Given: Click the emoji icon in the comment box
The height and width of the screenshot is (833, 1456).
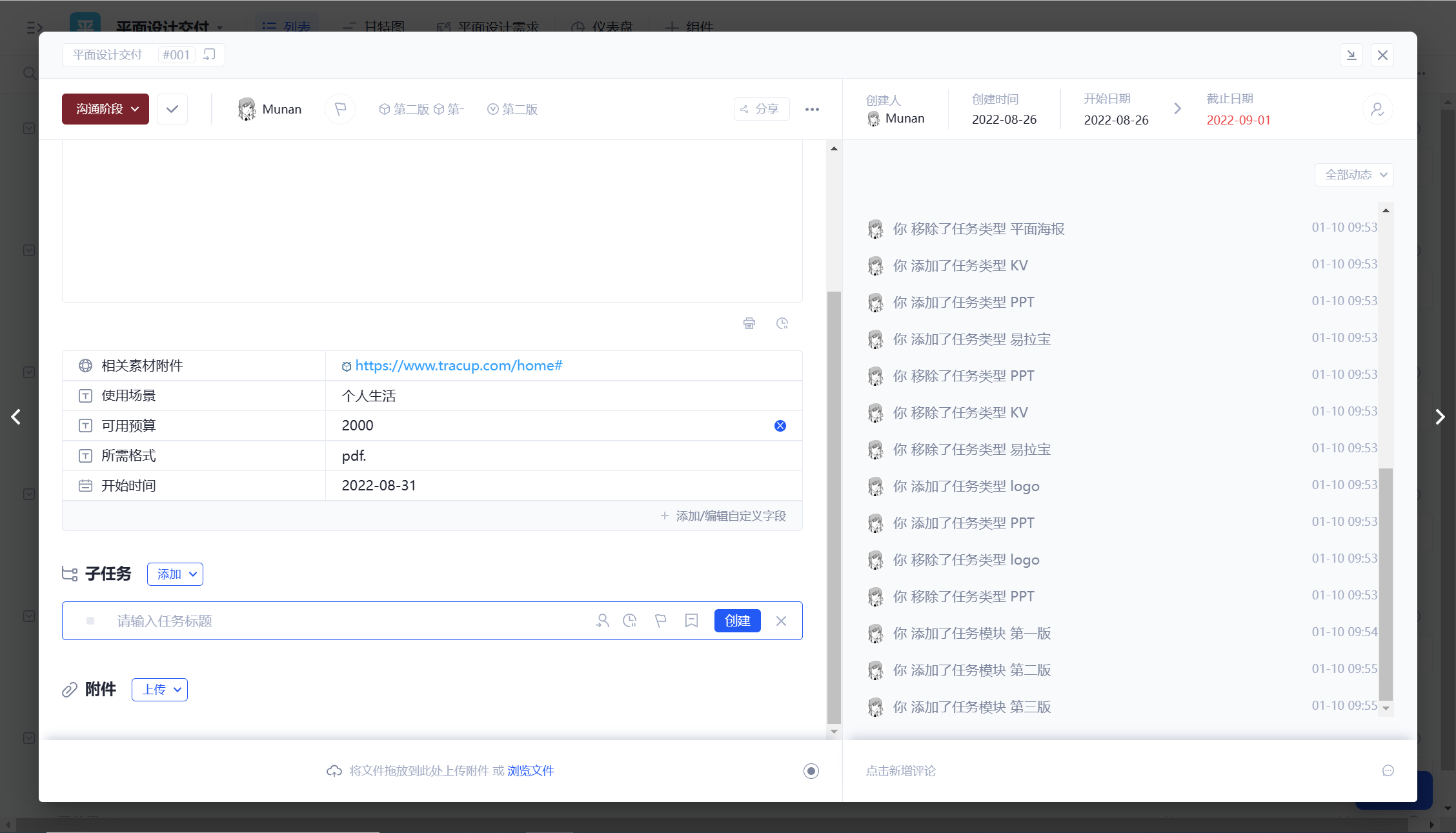Looking at the screenshot, I should [x=1388, y=770].
